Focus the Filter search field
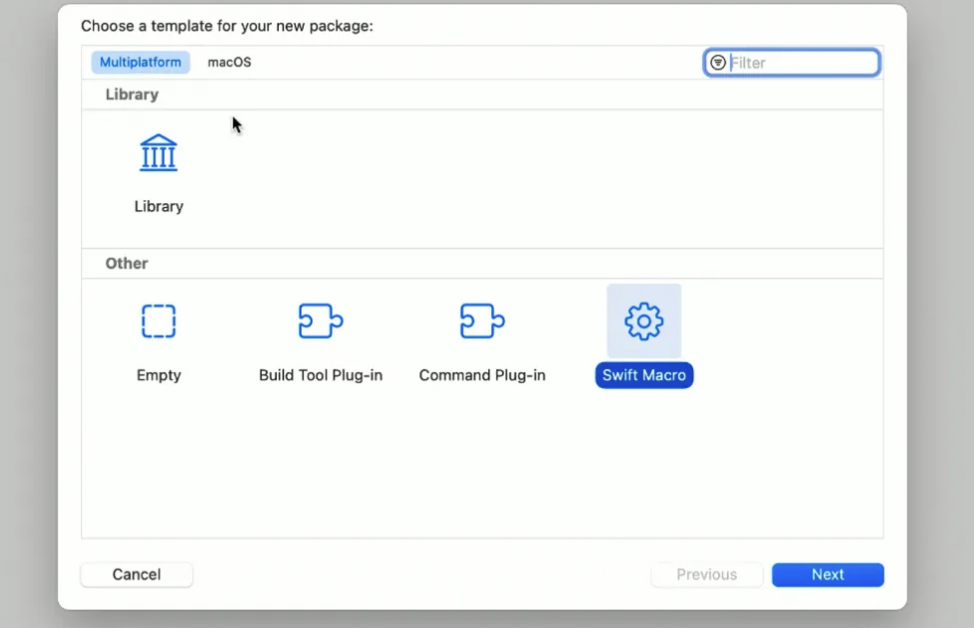The image size is (974, 628). pyautogui.click(x=792, y=63)
